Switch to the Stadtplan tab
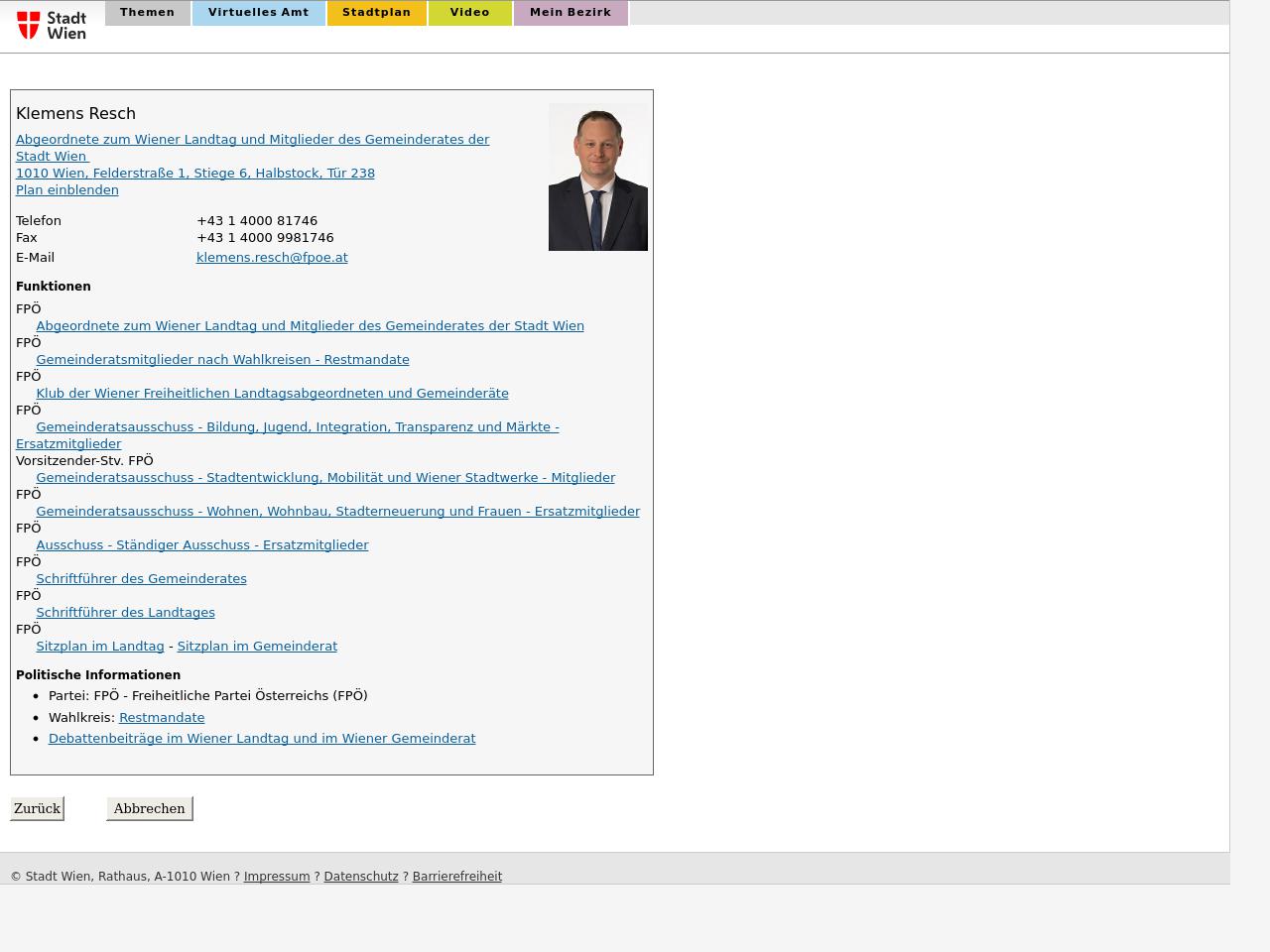Image resolution: width=1270 pixels, height=952 pixels. click(x=376, y=13)
